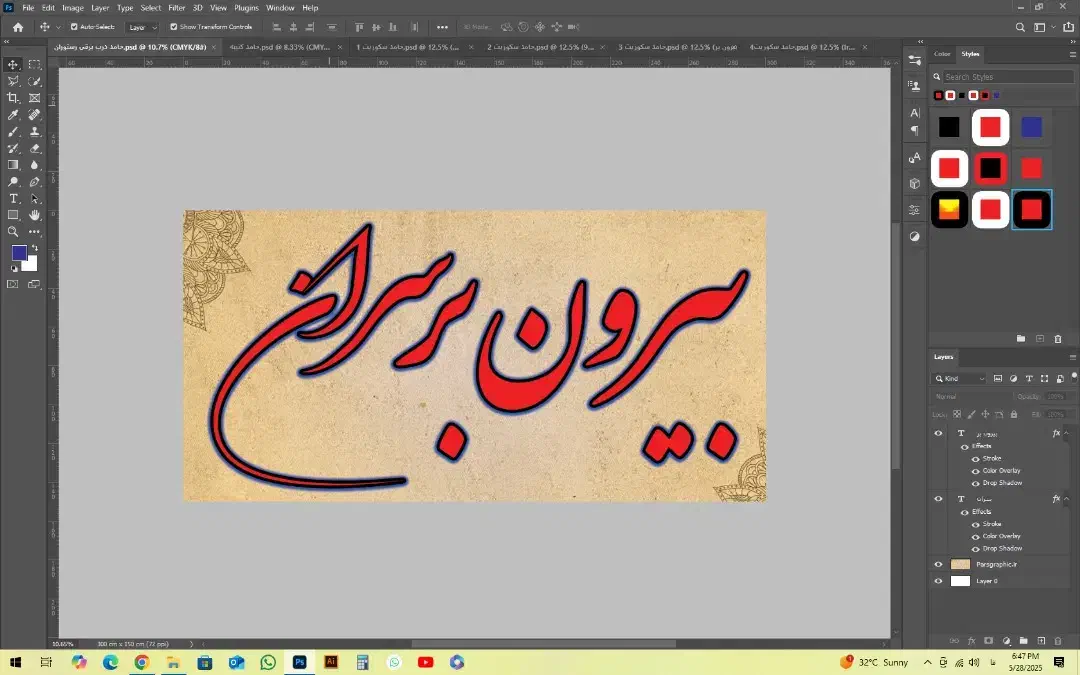Image resolution: width=1080 pixels, height=675 pixels.
Task: Pick the Horizontal Type tool
Action: click(13, 199)
